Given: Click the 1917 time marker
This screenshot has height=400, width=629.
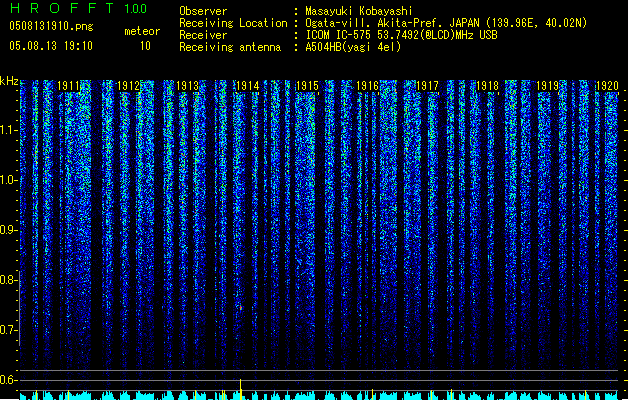Looking at the screenshot, I should [428, 86].
